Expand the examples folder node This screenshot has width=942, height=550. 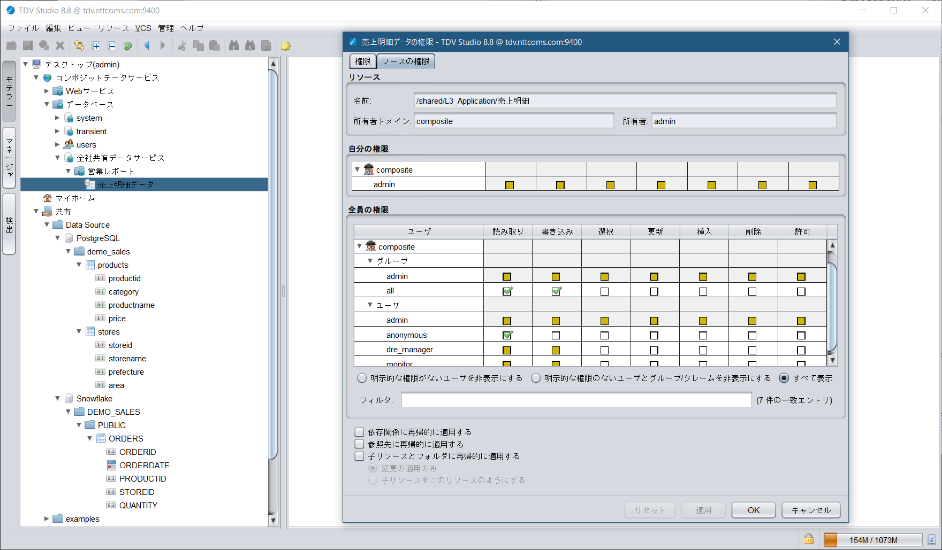(x=47, y=518)
